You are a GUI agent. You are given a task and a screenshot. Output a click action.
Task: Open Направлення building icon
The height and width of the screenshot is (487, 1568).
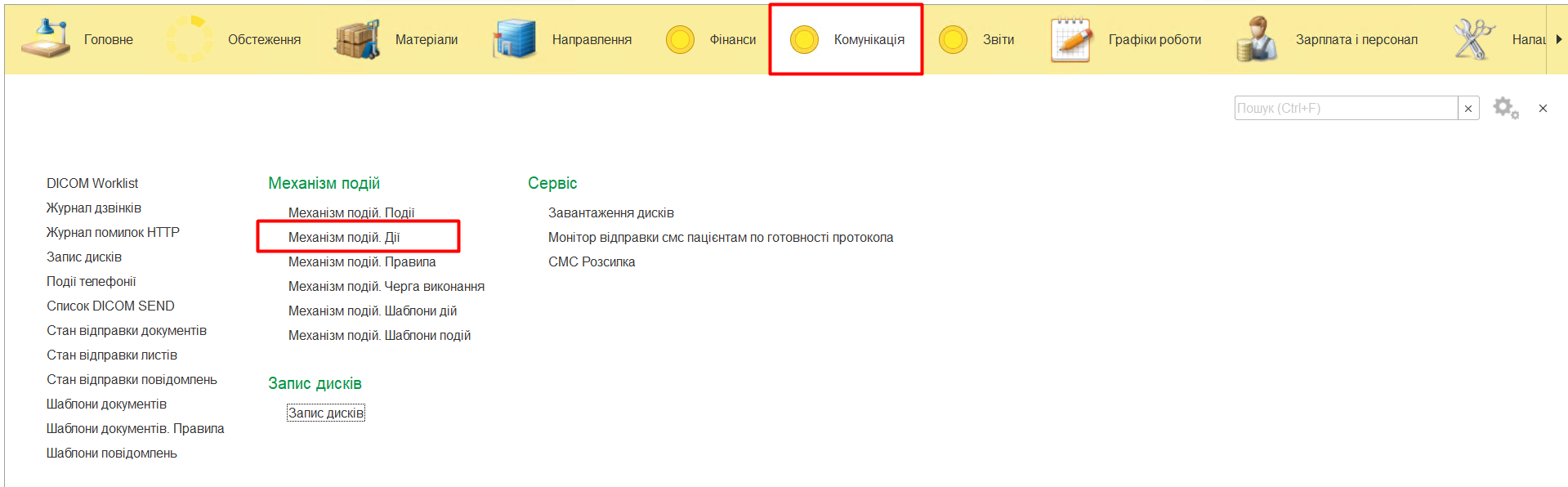click(514, 39)
